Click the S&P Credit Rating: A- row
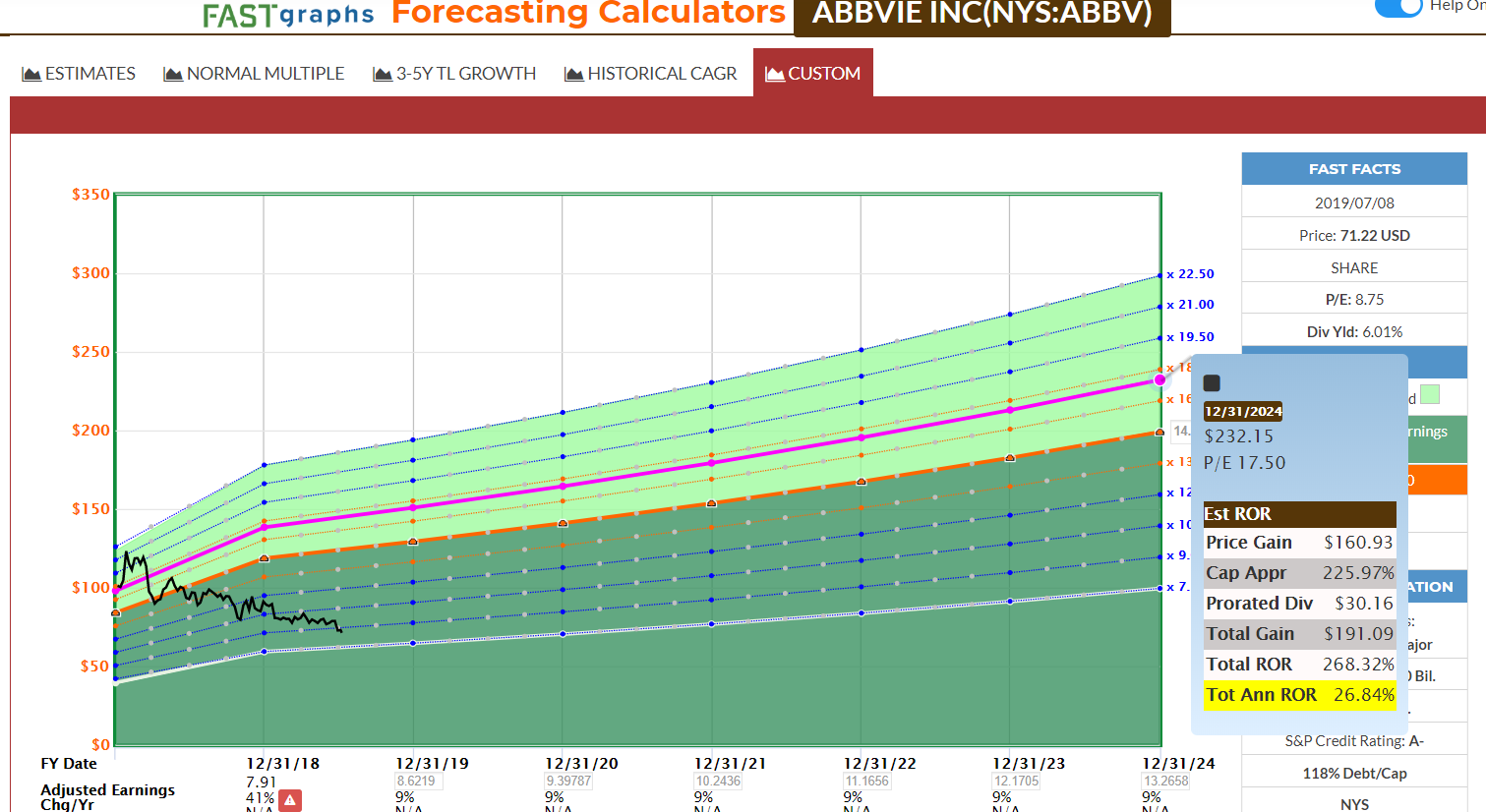This screenshot has width=1486, height=812. tap(1354, 741)
